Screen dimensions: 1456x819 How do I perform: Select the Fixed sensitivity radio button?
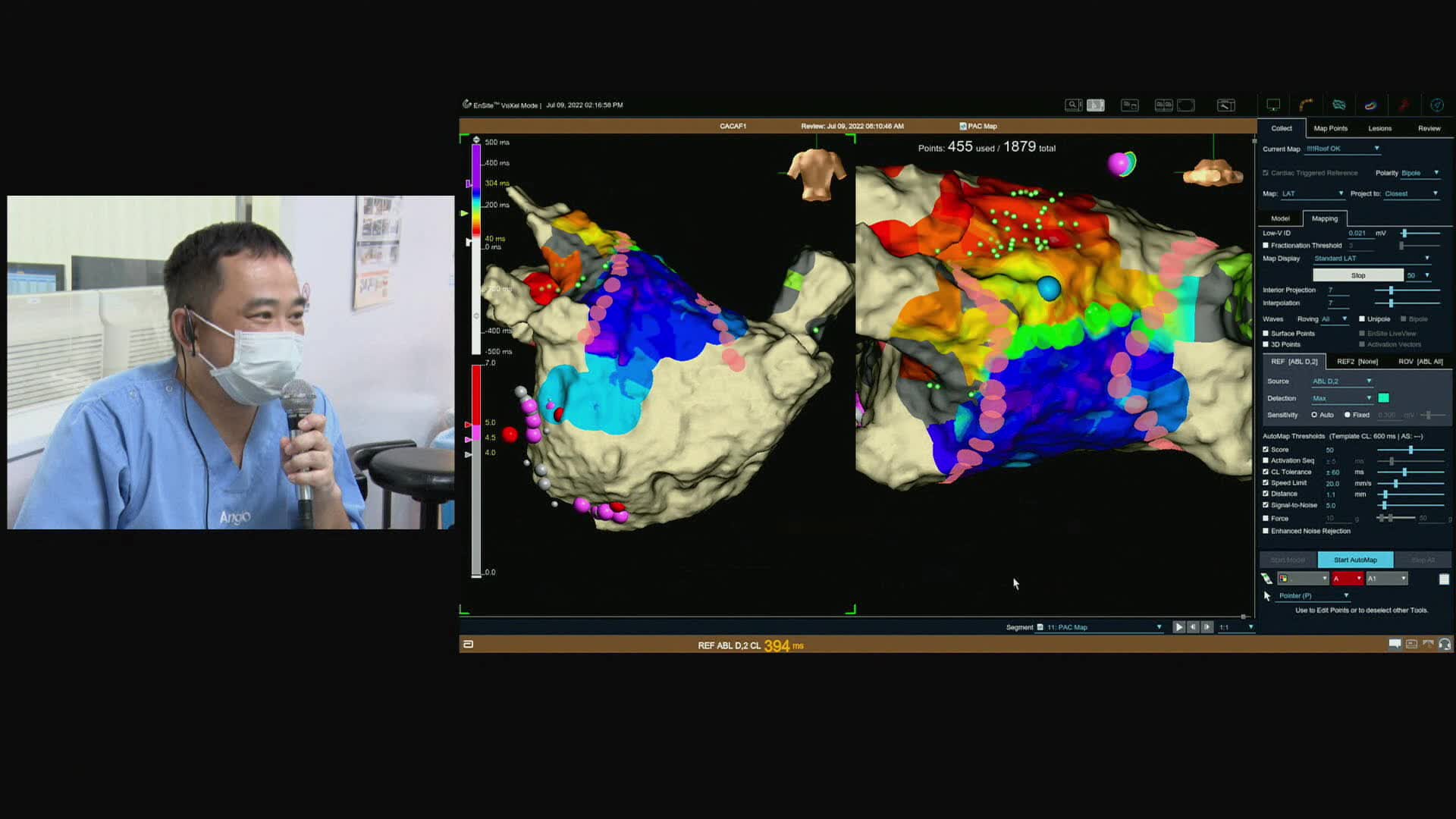coord(1348,415)
